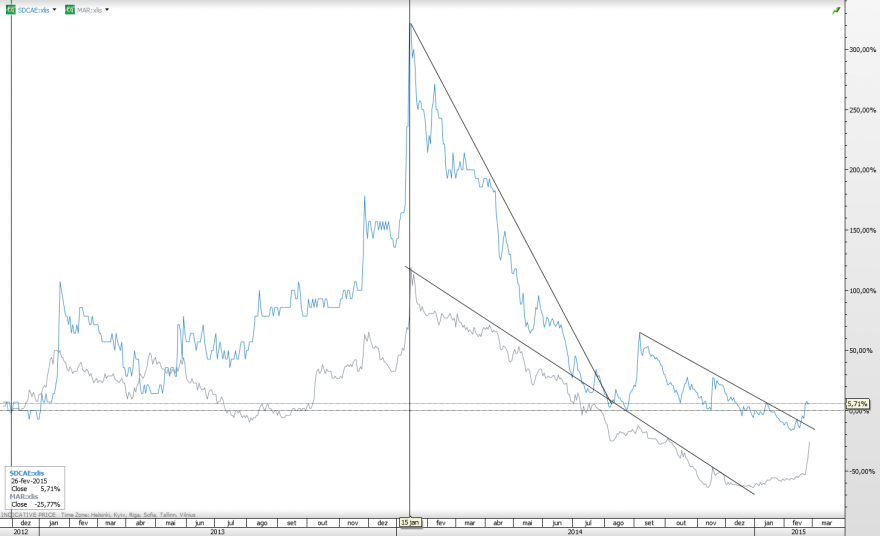The width and height of the screenshot is (880, 536).
Task: Click the set month label of 2013
Action: [x=292, y=523]
